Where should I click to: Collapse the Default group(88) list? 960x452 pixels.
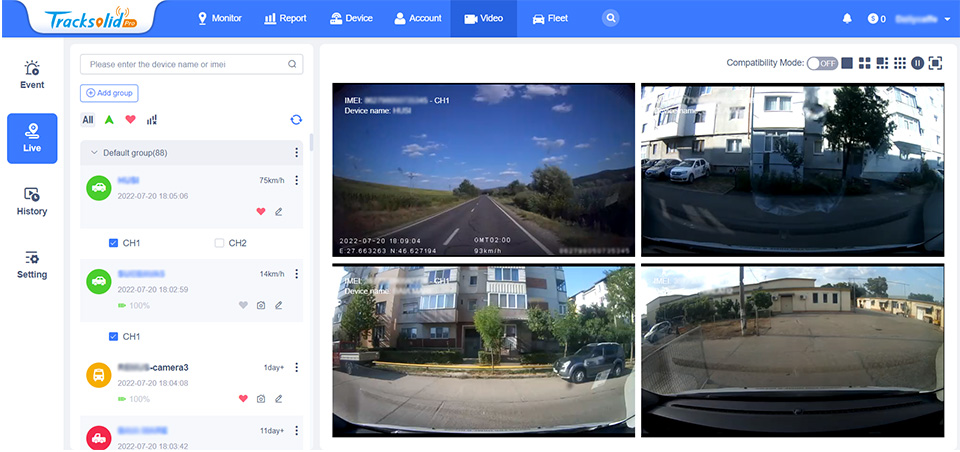(x=94, y=153)
